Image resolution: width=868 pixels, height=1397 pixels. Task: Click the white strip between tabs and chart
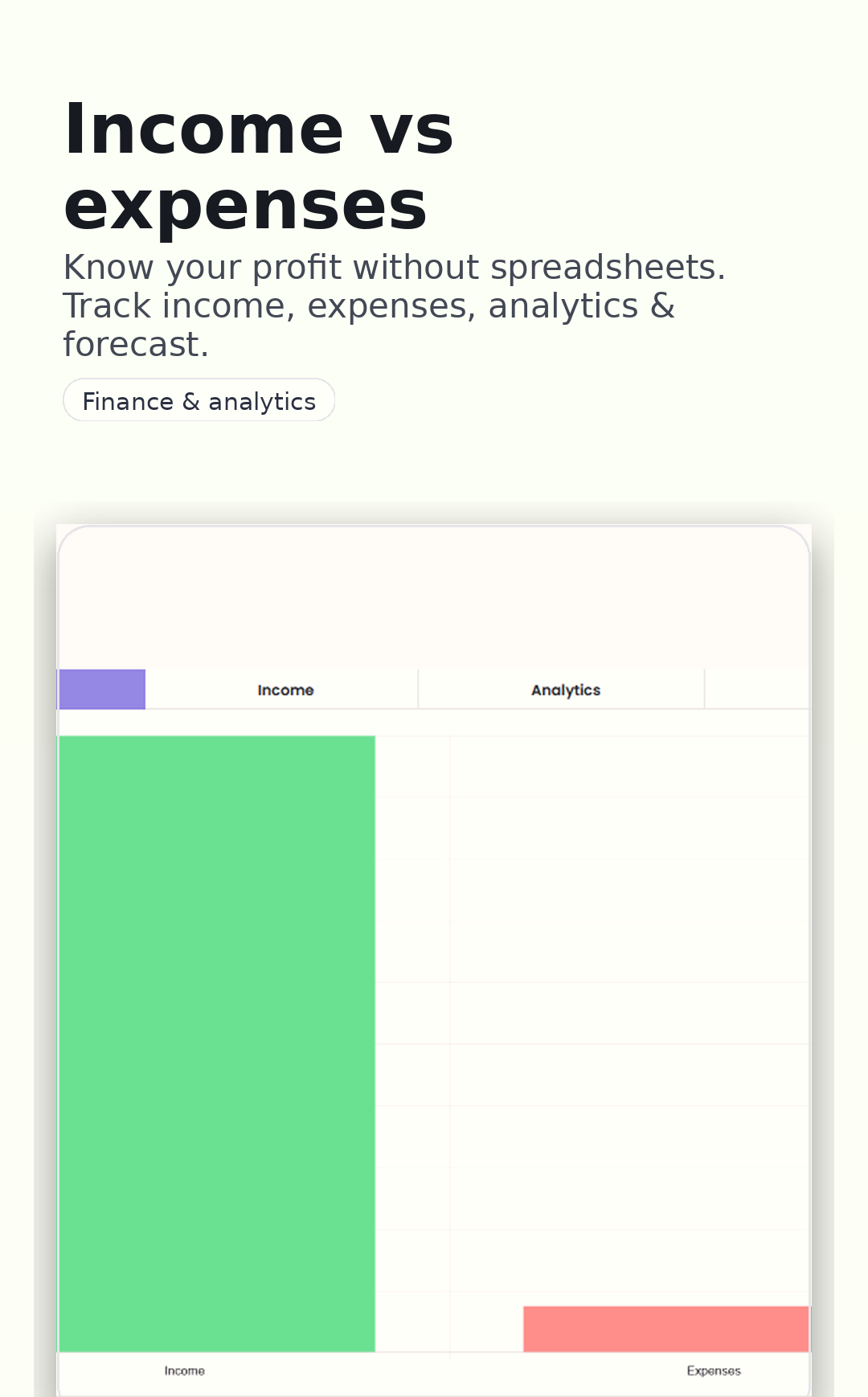pyautogui.click(x=434, y=723)
